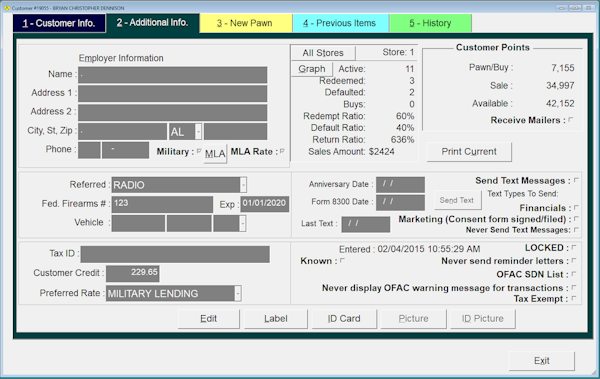The image size is (600, 379).
Task: Check the OFAC SDN List checkbox
Action: [574, 274]
